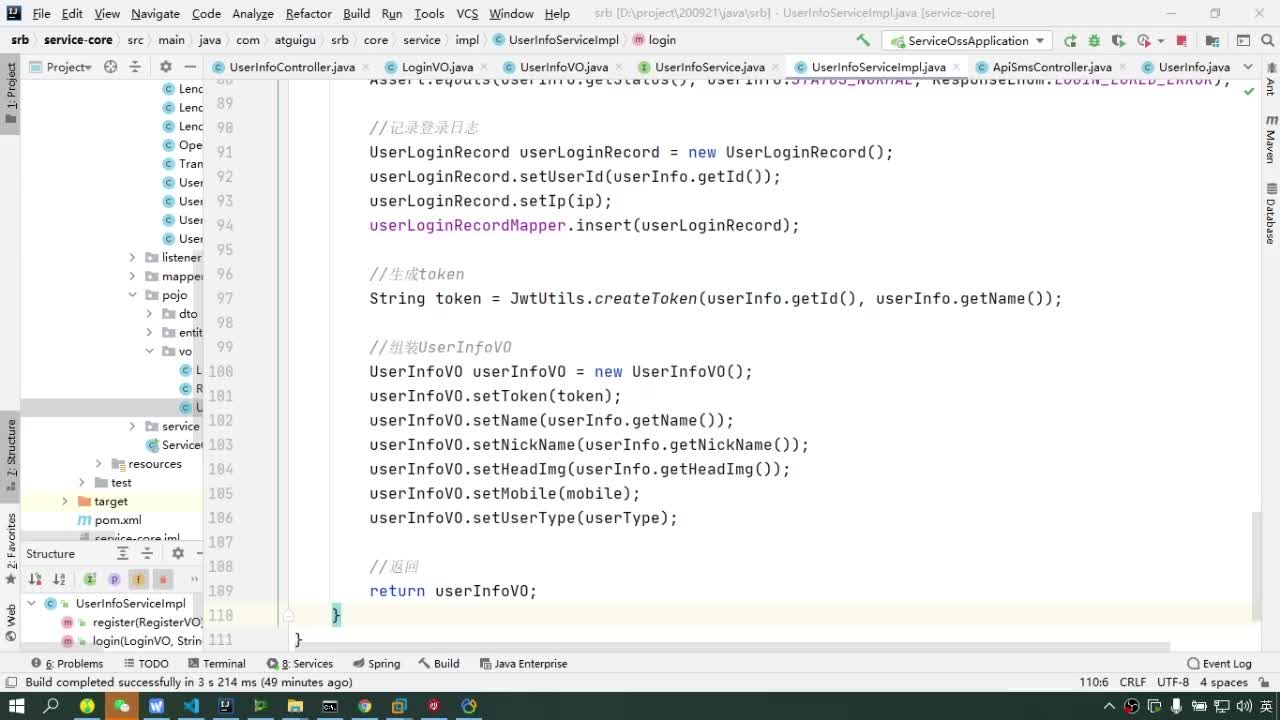Open the Database side panel
Image resolution: width=1280 pixels, height=720 pixels.
tap(1271, 214)
